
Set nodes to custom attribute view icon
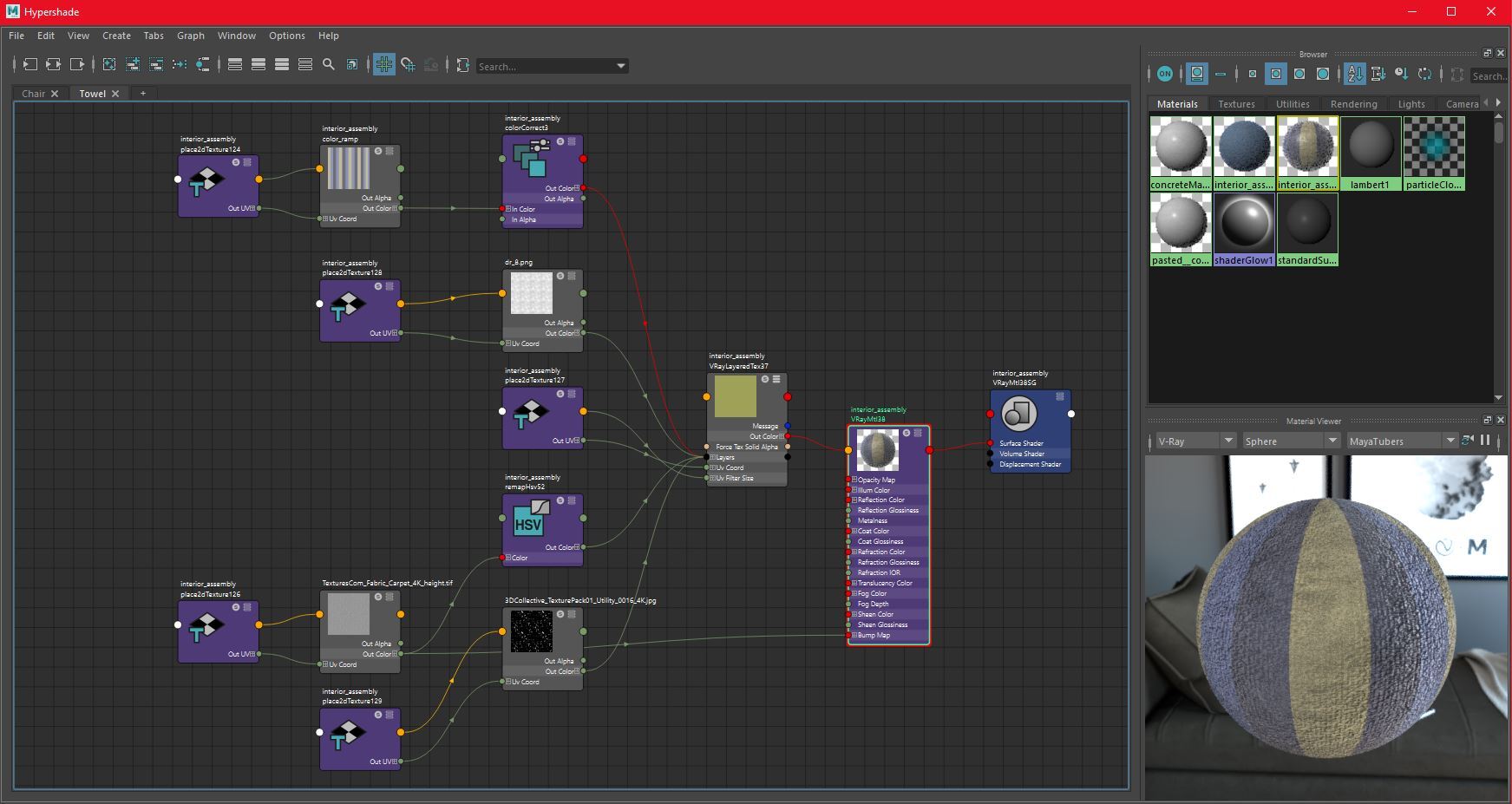pyautogui.click(x=305, y=64)
